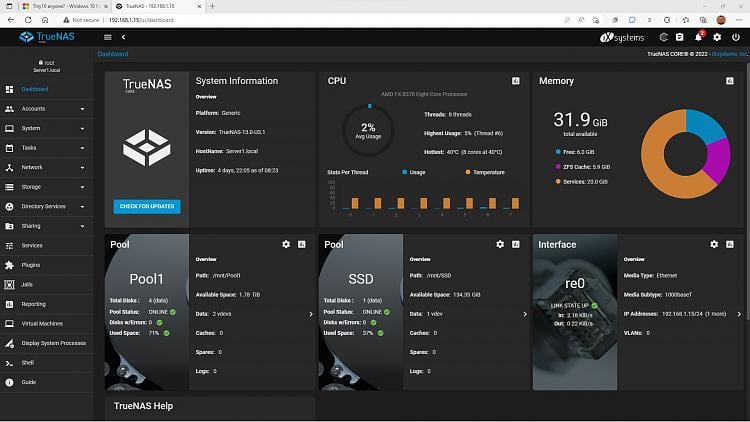Open task manager clipboard icon
Viewport: 750px width, 422px height.
(x=680, y=37)
